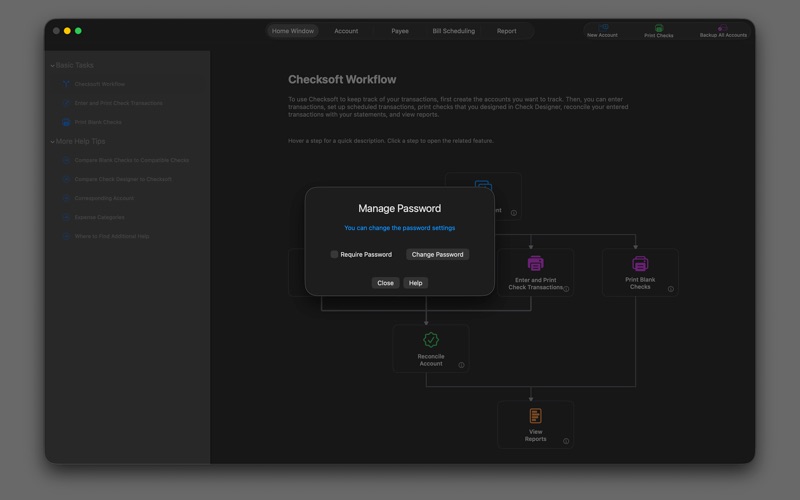Click the green zoom window button
Screen dimensions: 800x500
(78, 31)
